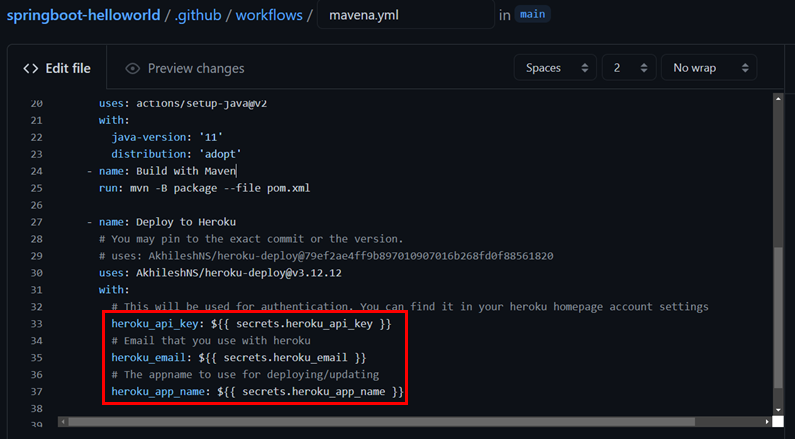795x439 pixels.
Task: Click comment 'Email that you use with heroku'
Action: pos(211,341)
